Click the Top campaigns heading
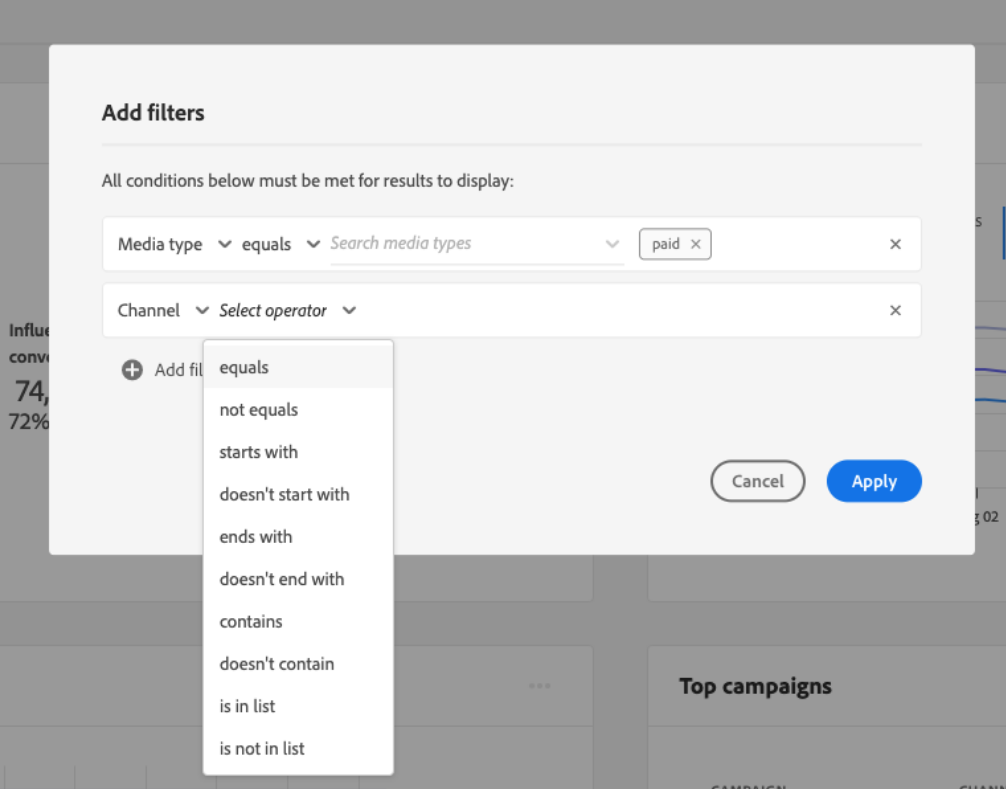Screen dimensions: 1006x789 [755, 686]
